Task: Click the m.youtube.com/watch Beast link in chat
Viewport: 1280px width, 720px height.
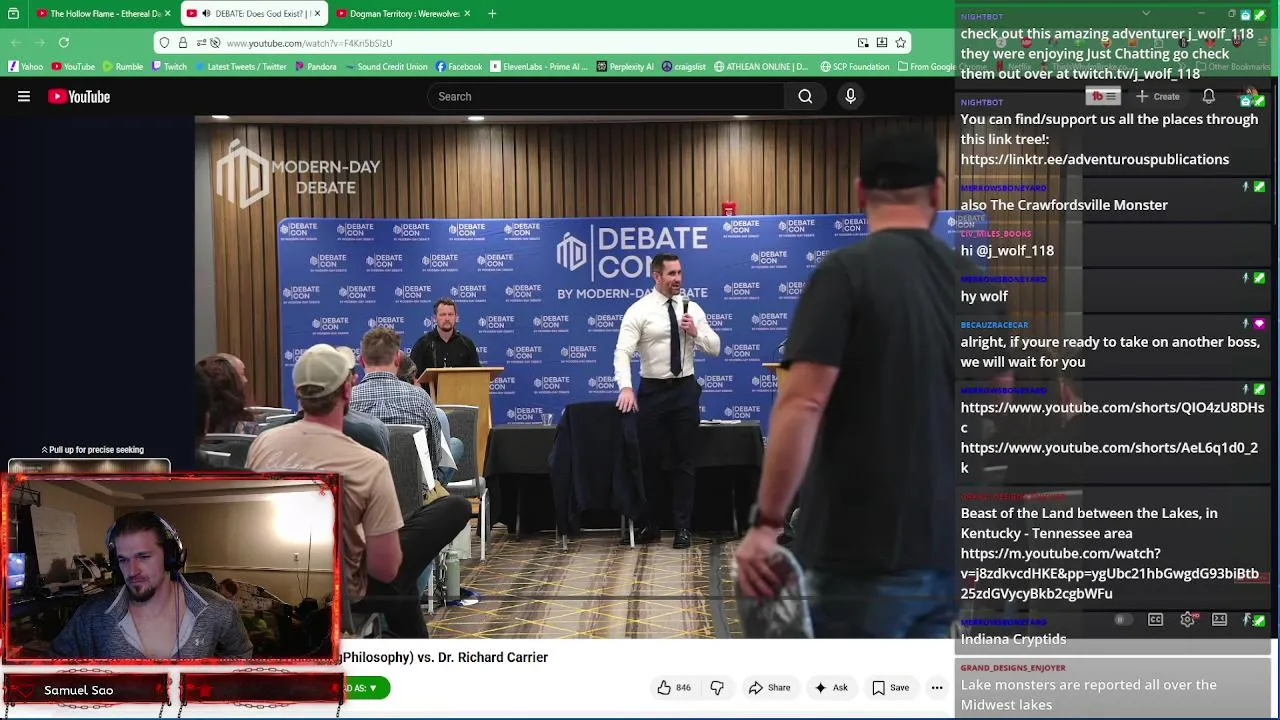Action: (1109, 574)
